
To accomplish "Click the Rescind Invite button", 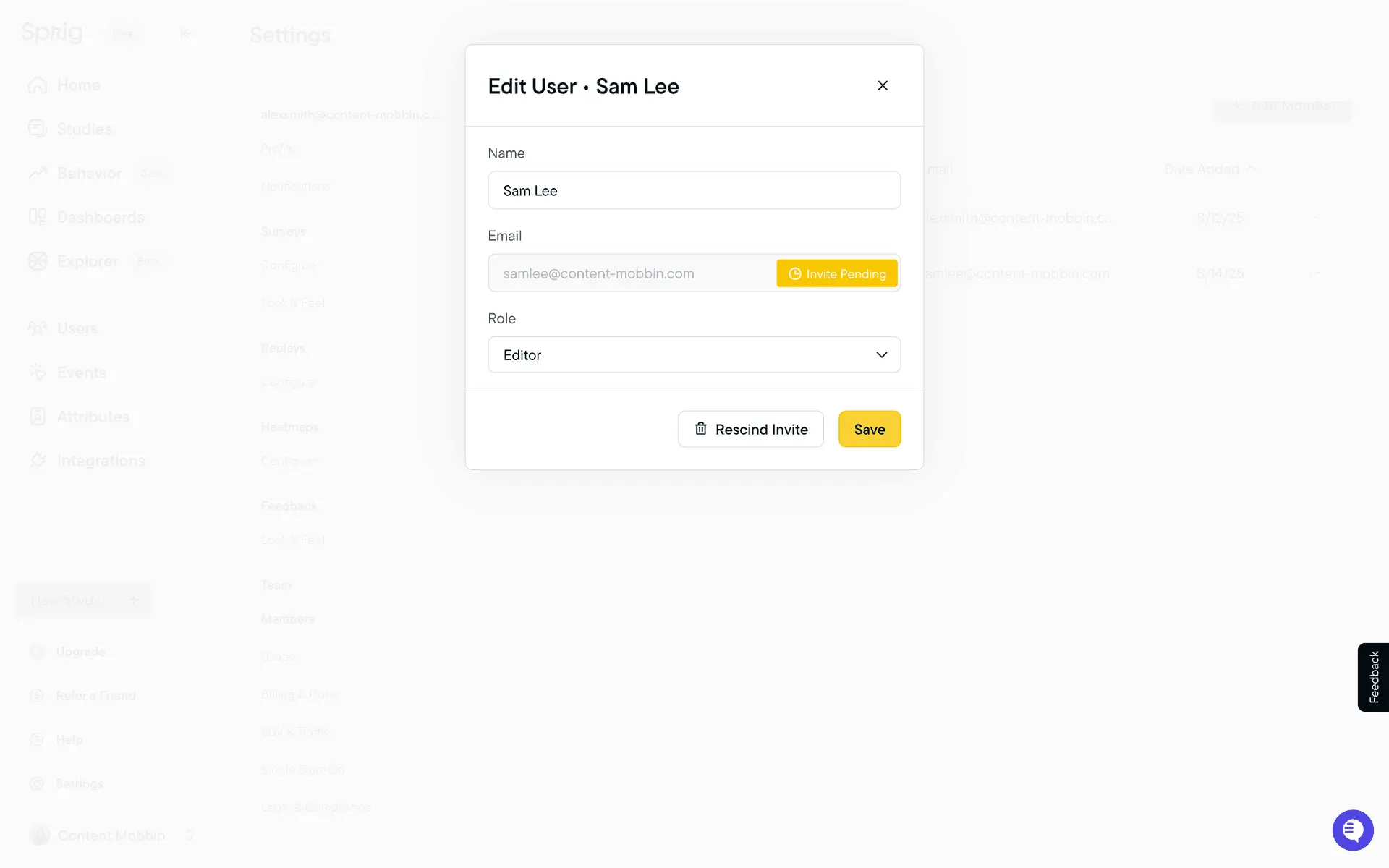I will (750, 429).
